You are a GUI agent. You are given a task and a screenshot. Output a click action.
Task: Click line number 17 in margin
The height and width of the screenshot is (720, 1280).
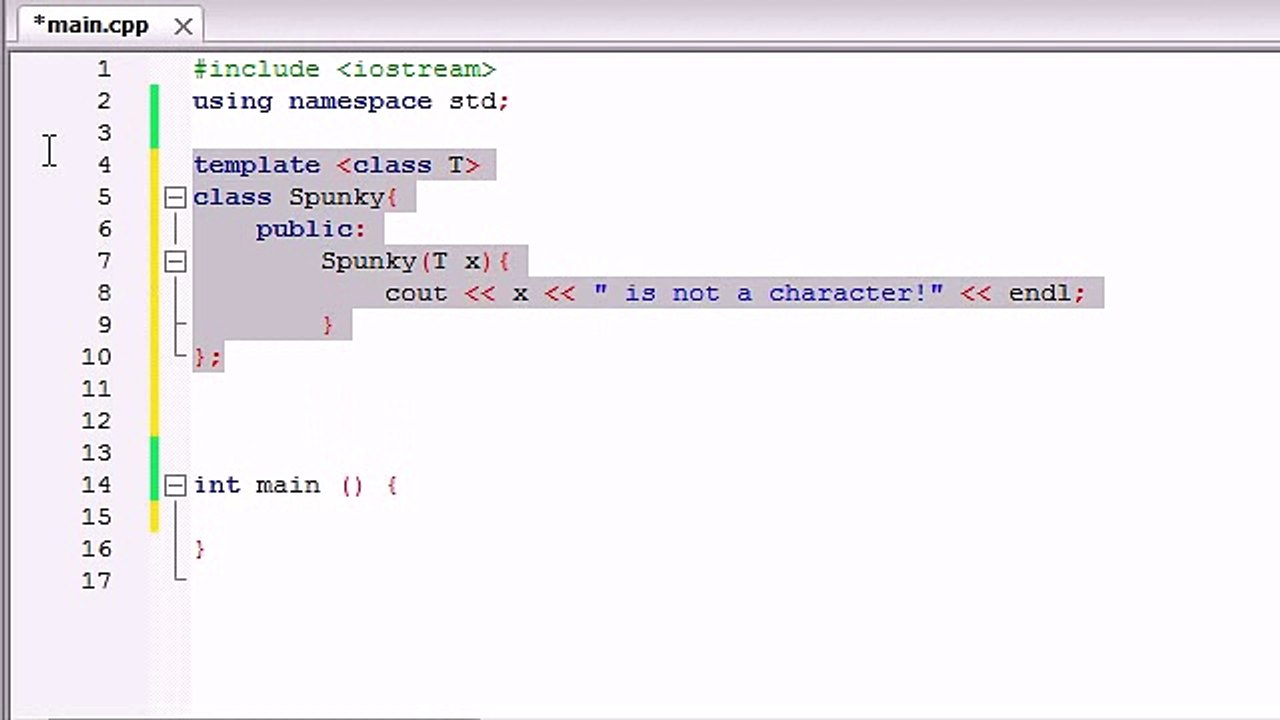[97, 581]
